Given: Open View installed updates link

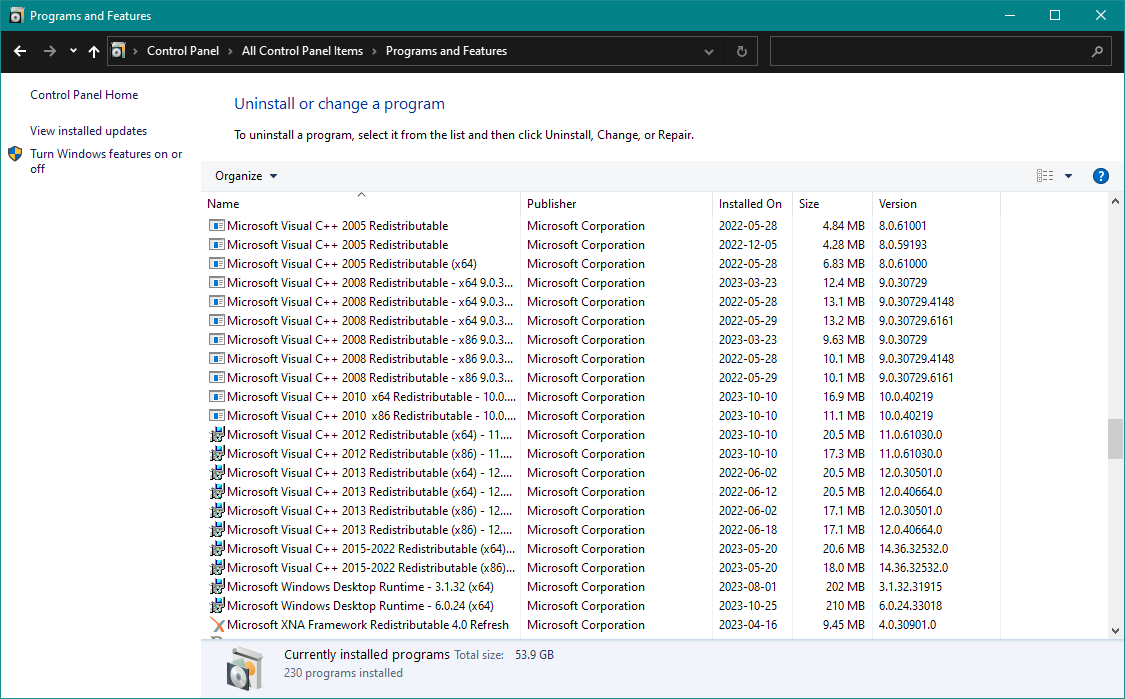Looking at the screenshot, I should point(88,131).
